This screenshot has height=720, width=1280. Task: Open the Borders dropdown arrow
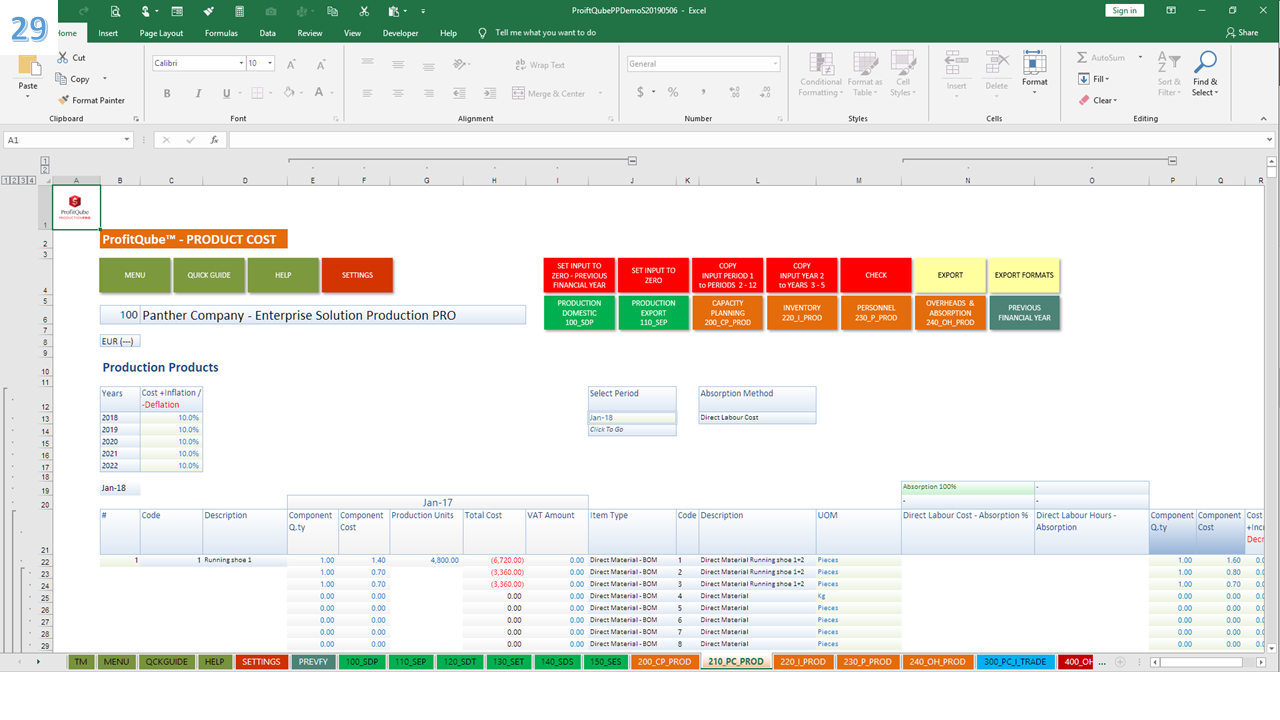(271, 93)
